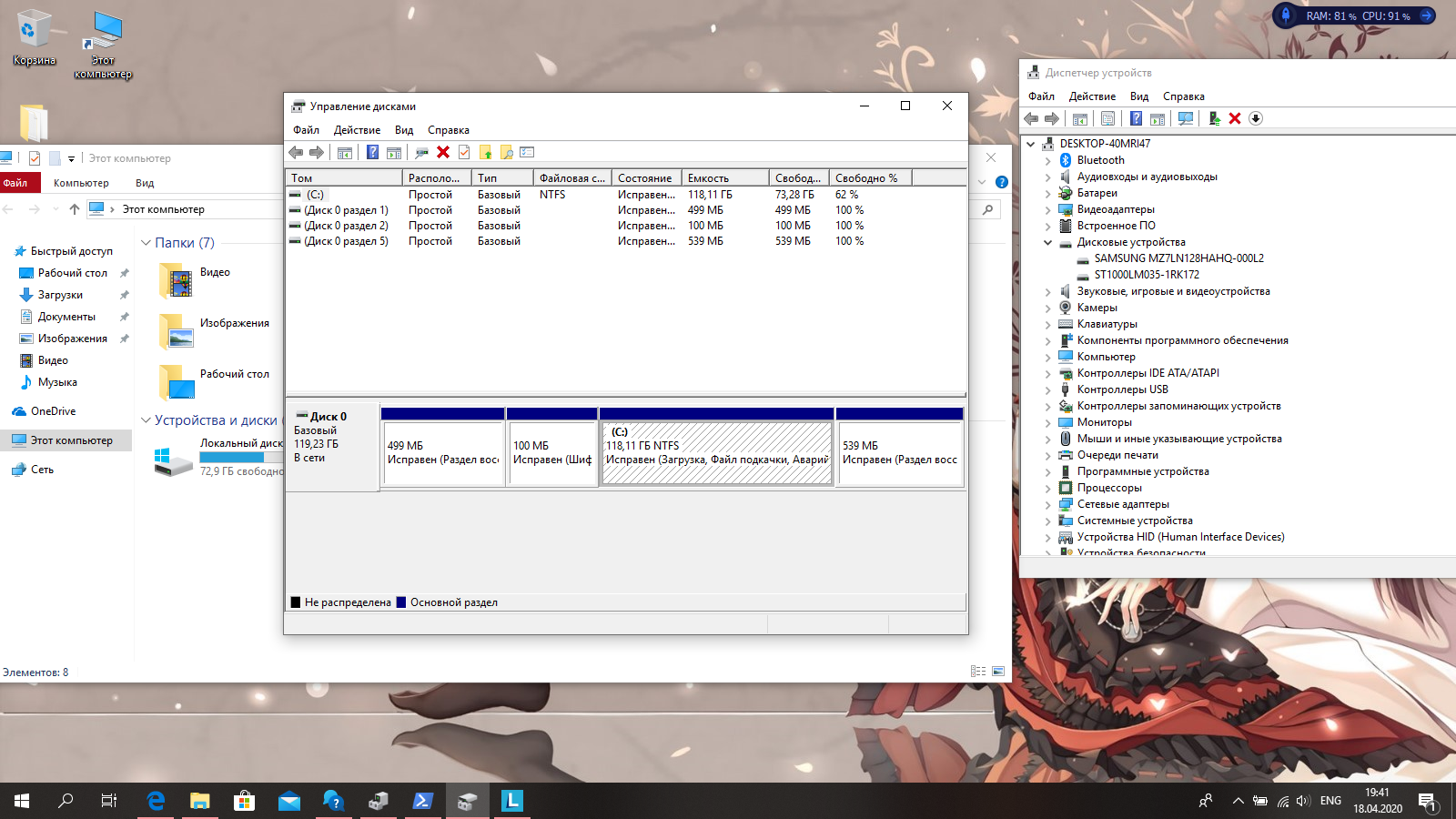Expand Bluetooth category in Device Manager
The width and height of the screenshot is (1456, 819).
tap(1047, 160)
